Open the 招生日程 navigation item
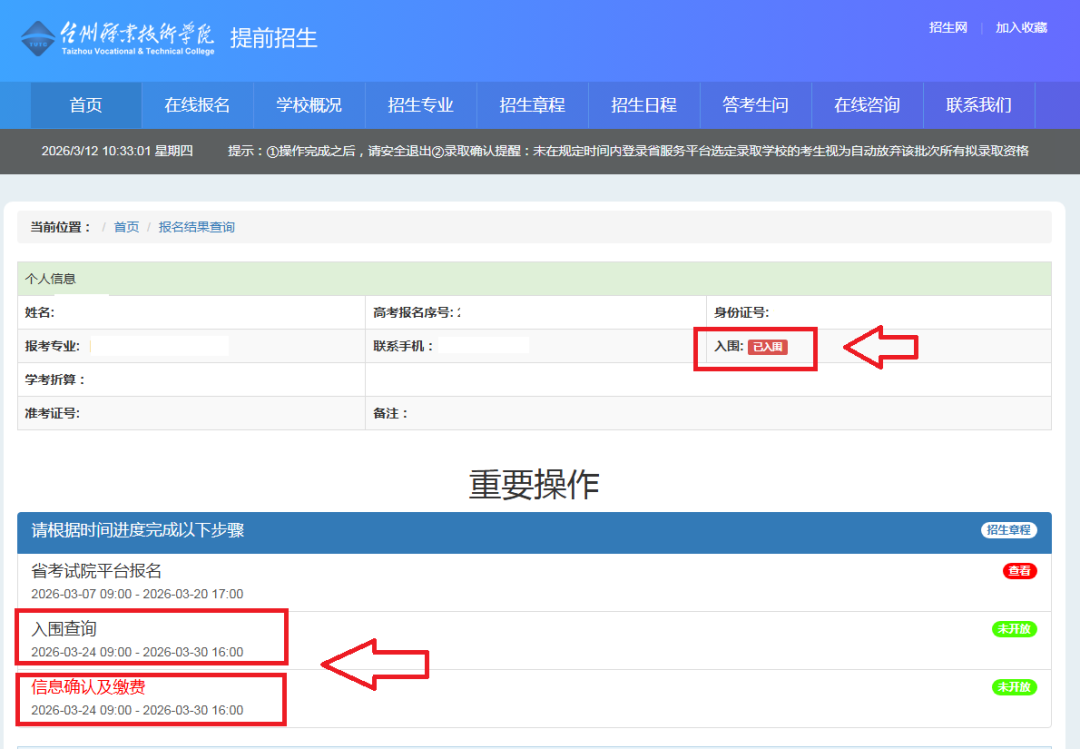The height and width of the screenshot is (749, 1080). pos(644,105)
